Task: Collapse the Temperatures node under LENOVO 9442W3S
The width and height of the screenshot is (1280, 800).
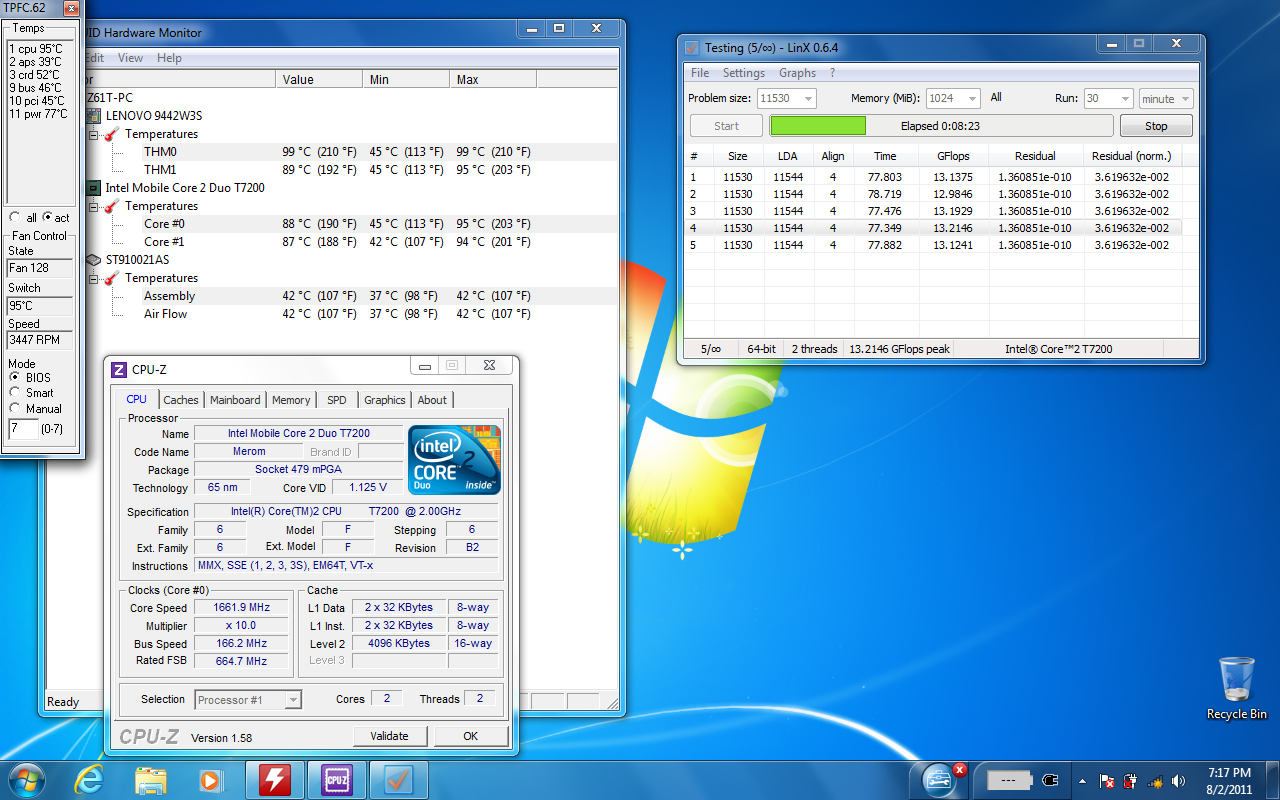Action: [x=94, y=134]
